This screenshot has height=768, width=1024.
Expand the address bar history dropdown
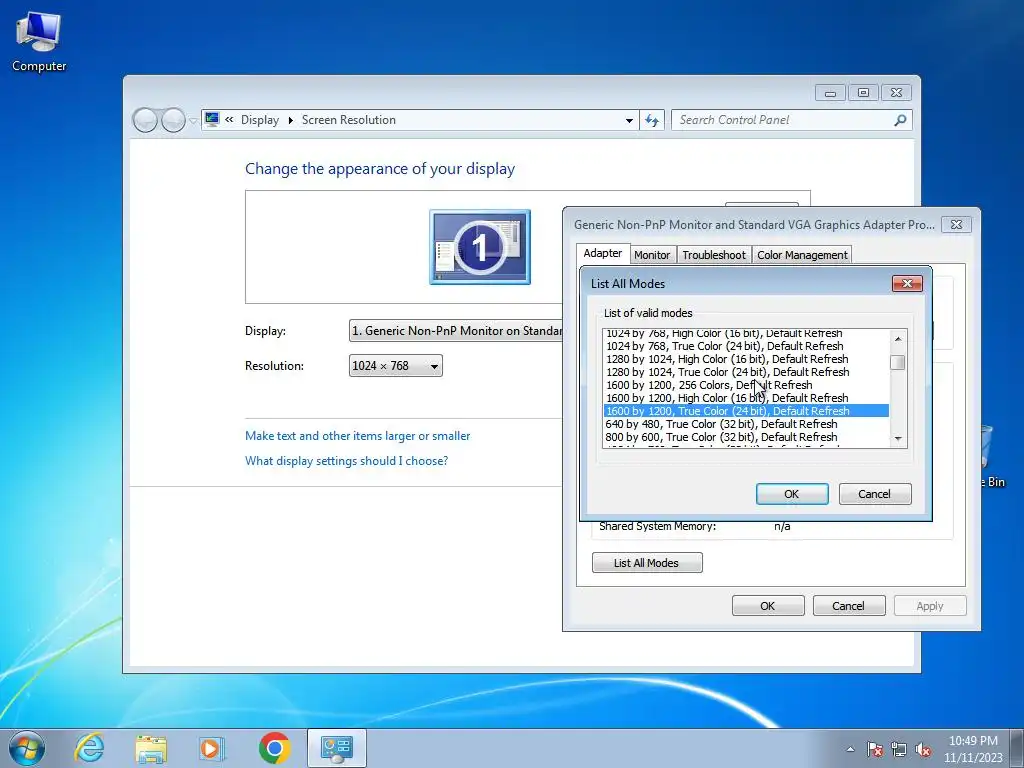(x=629, y=120)
